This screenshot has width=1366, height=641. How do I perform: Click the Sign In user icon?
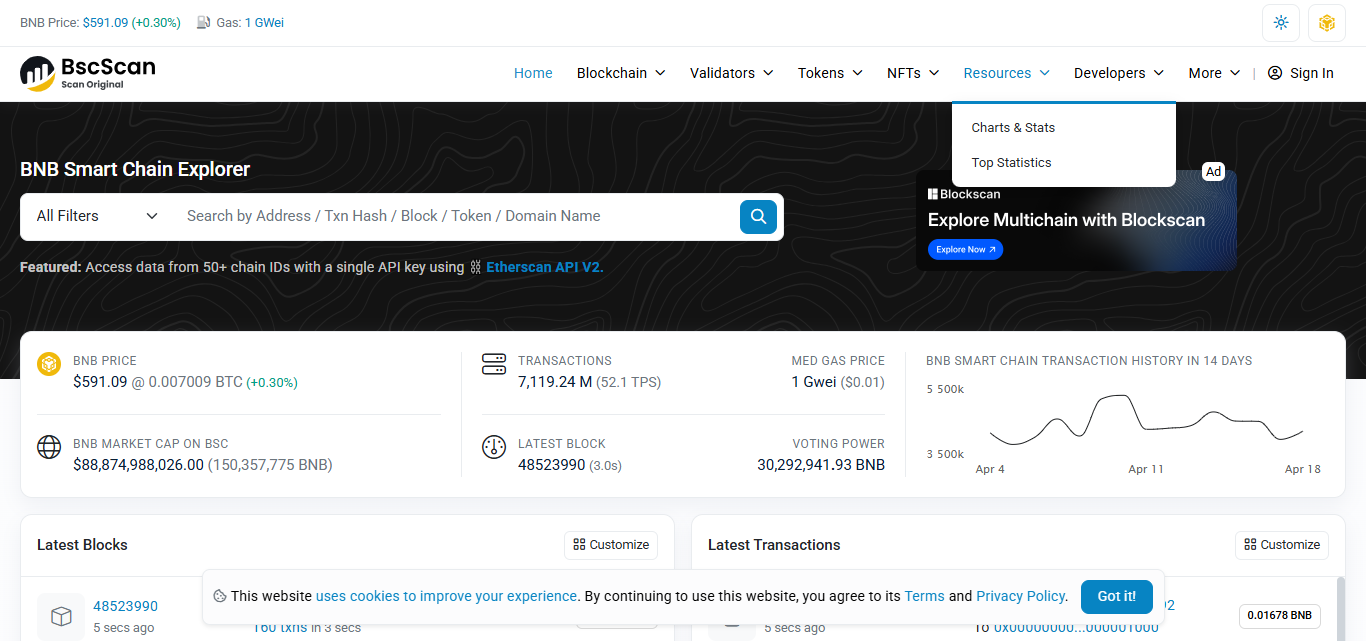1275,73
